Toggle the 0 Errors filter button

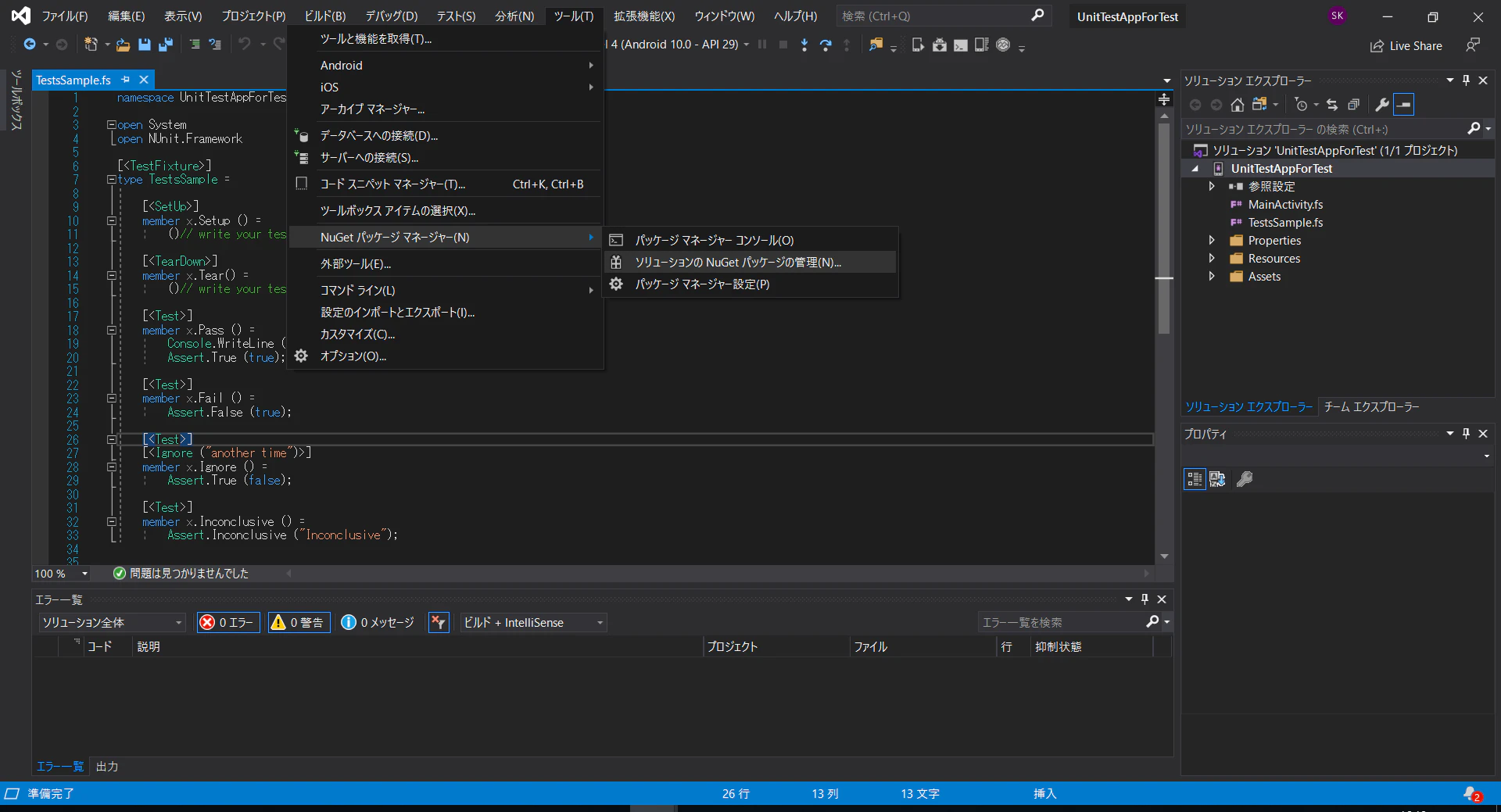point(228,622)
